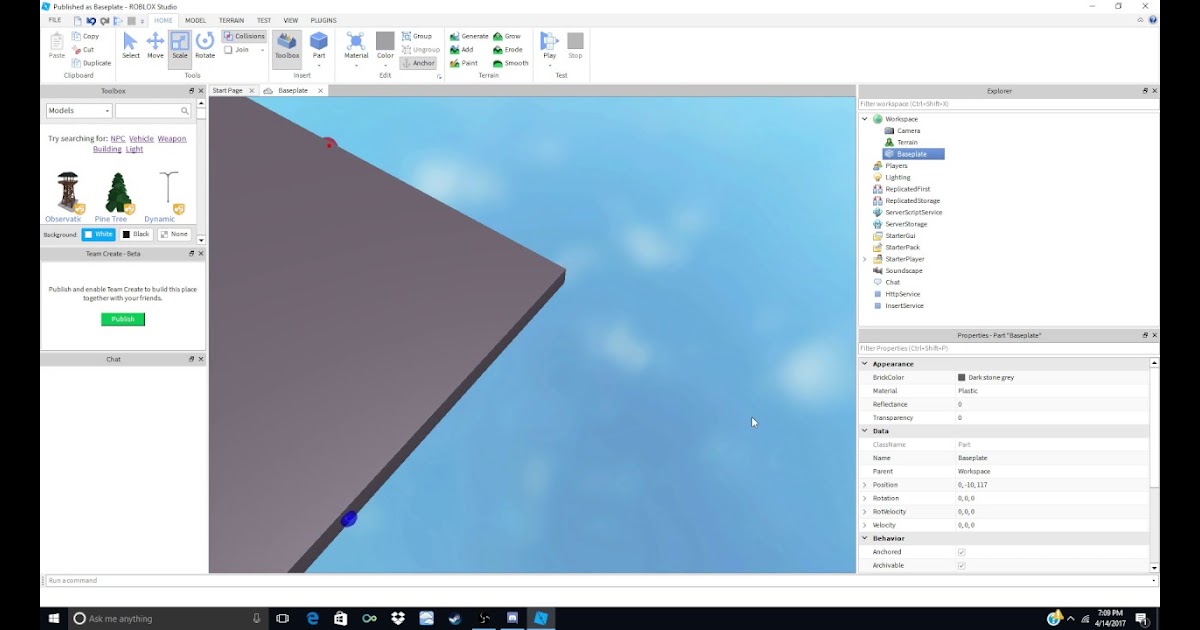The image size is (1200, 630).
Task: Collapse the Workspace tree node
Action: pos(865,119)
